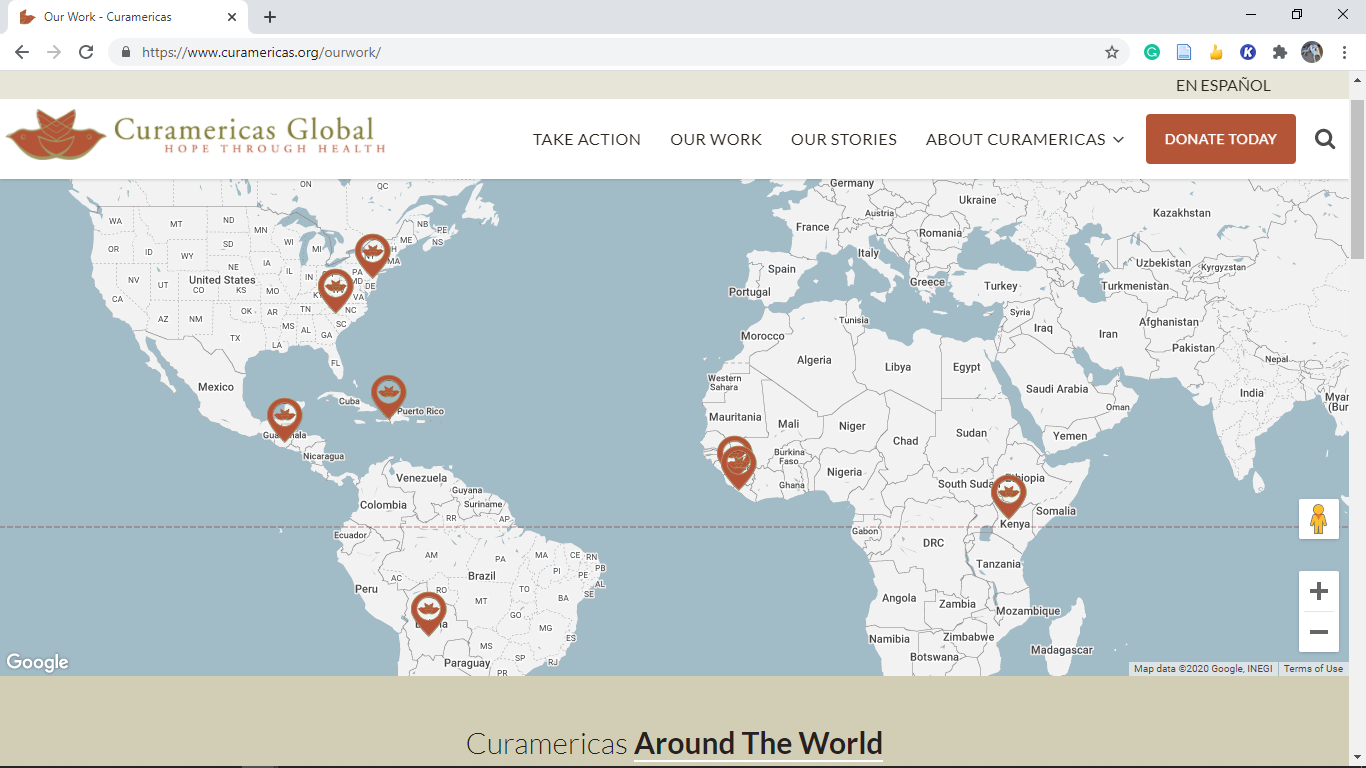The height and width of the screenshot is (768, 1366).
Task: Zoom in on the map with plus button
Action: tap(1318, 591)
